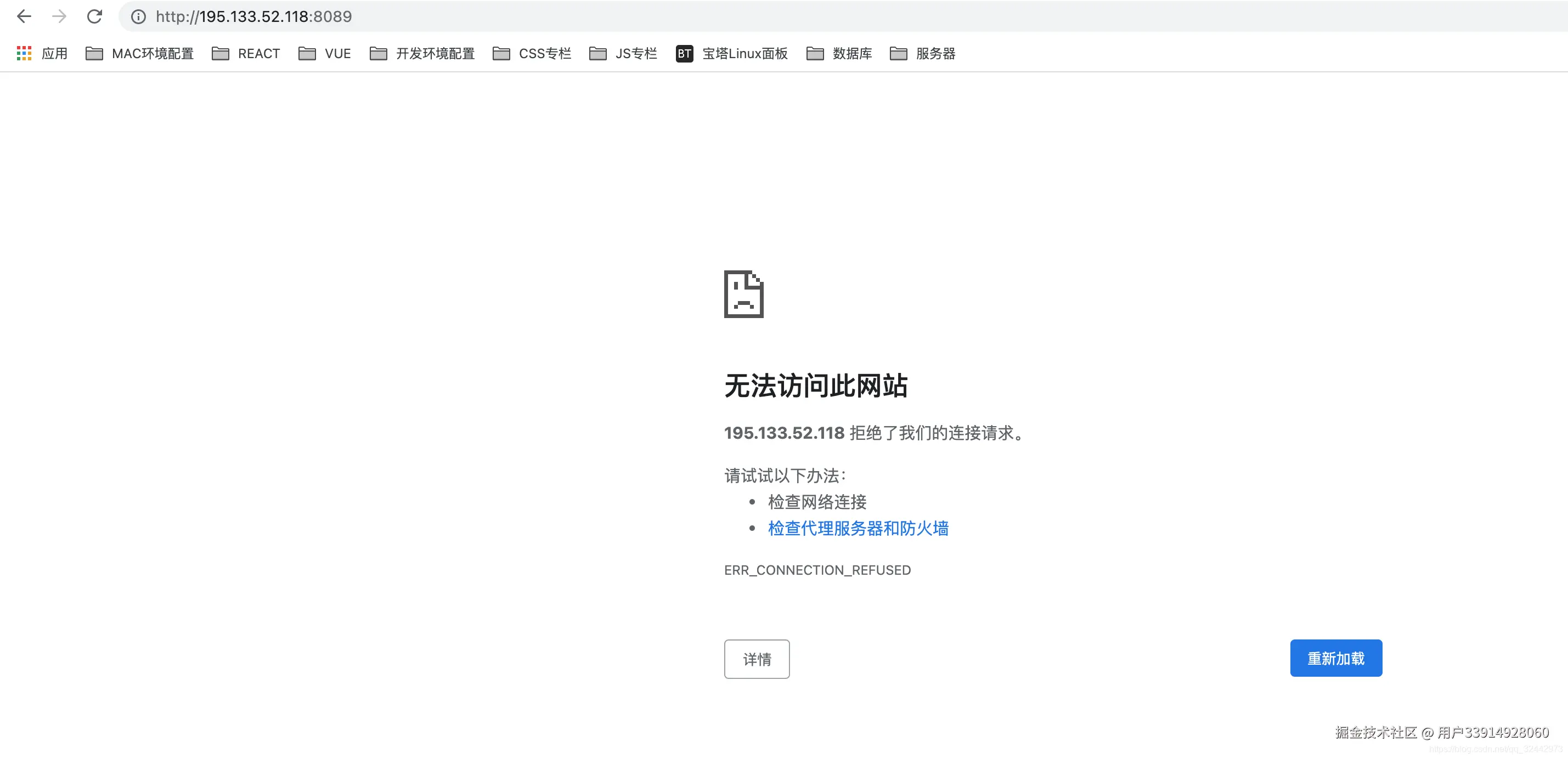Open the JS专栏 bookmark folder
This screenshot has height=759, width=1568.
(623, 54)
